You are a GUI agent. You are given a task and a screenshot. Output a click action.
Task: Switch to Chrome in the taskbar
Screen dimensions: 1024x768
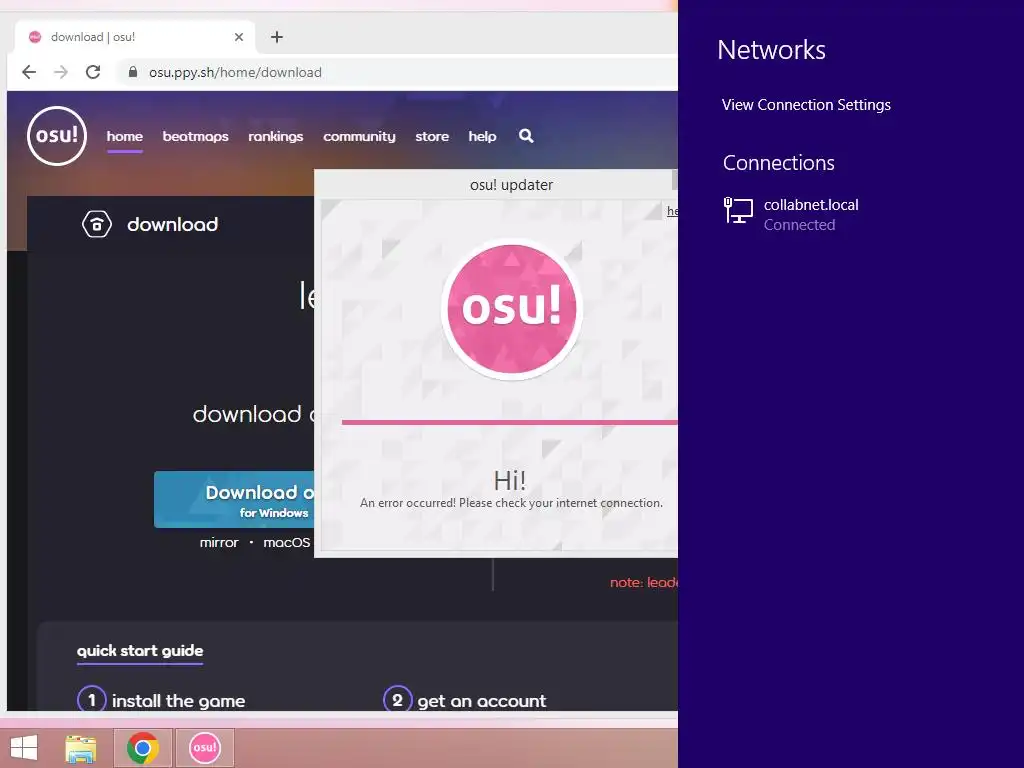pyautogui.click(x=142, y=748)
